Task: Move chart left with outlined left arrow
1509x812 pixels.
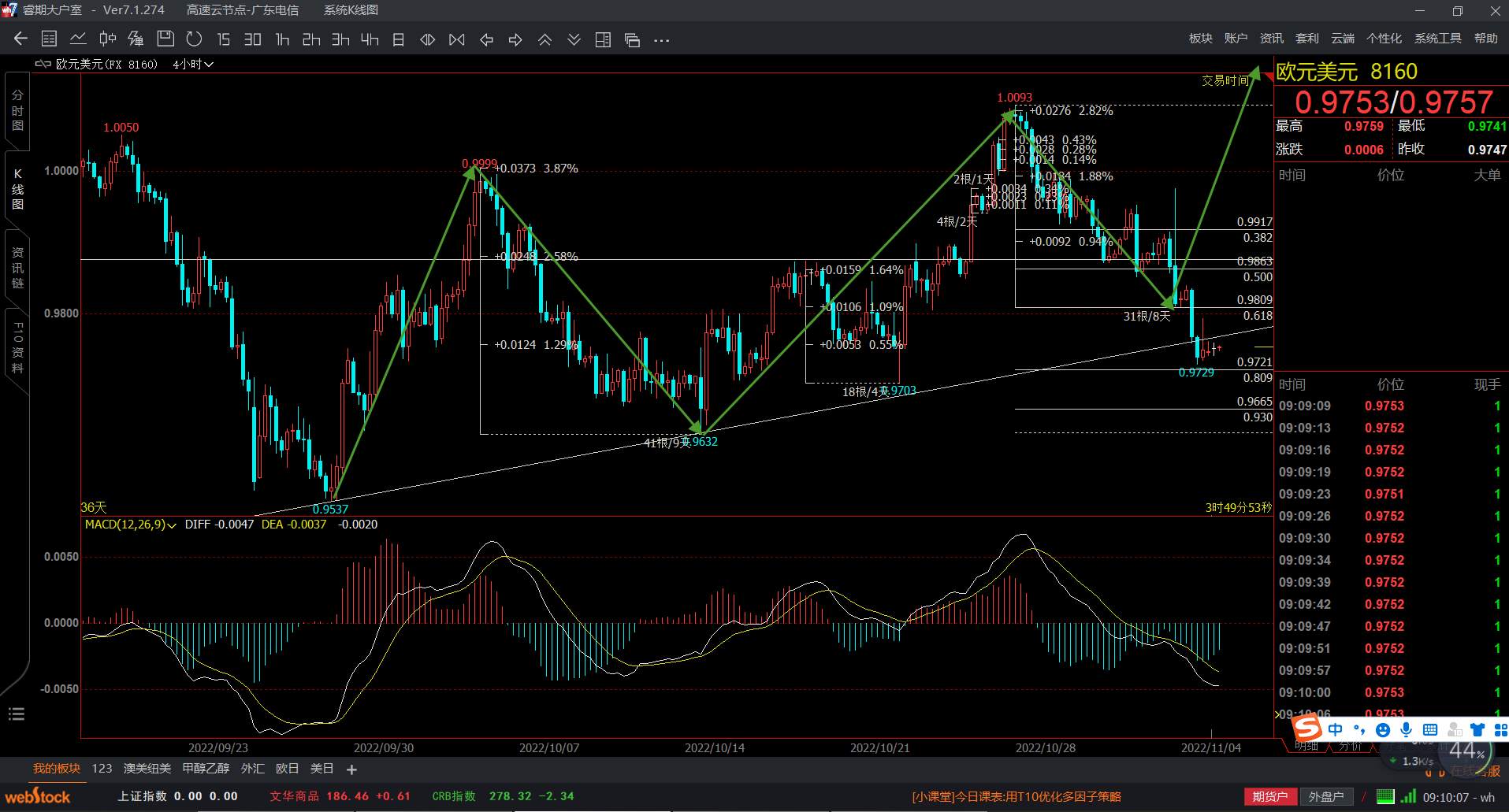Action: point(486,39)
